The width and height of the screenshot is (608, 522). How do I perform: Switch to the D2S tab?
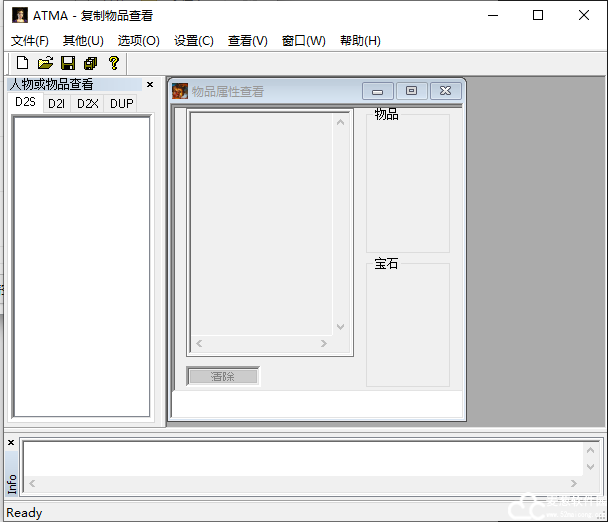[25, 103]
